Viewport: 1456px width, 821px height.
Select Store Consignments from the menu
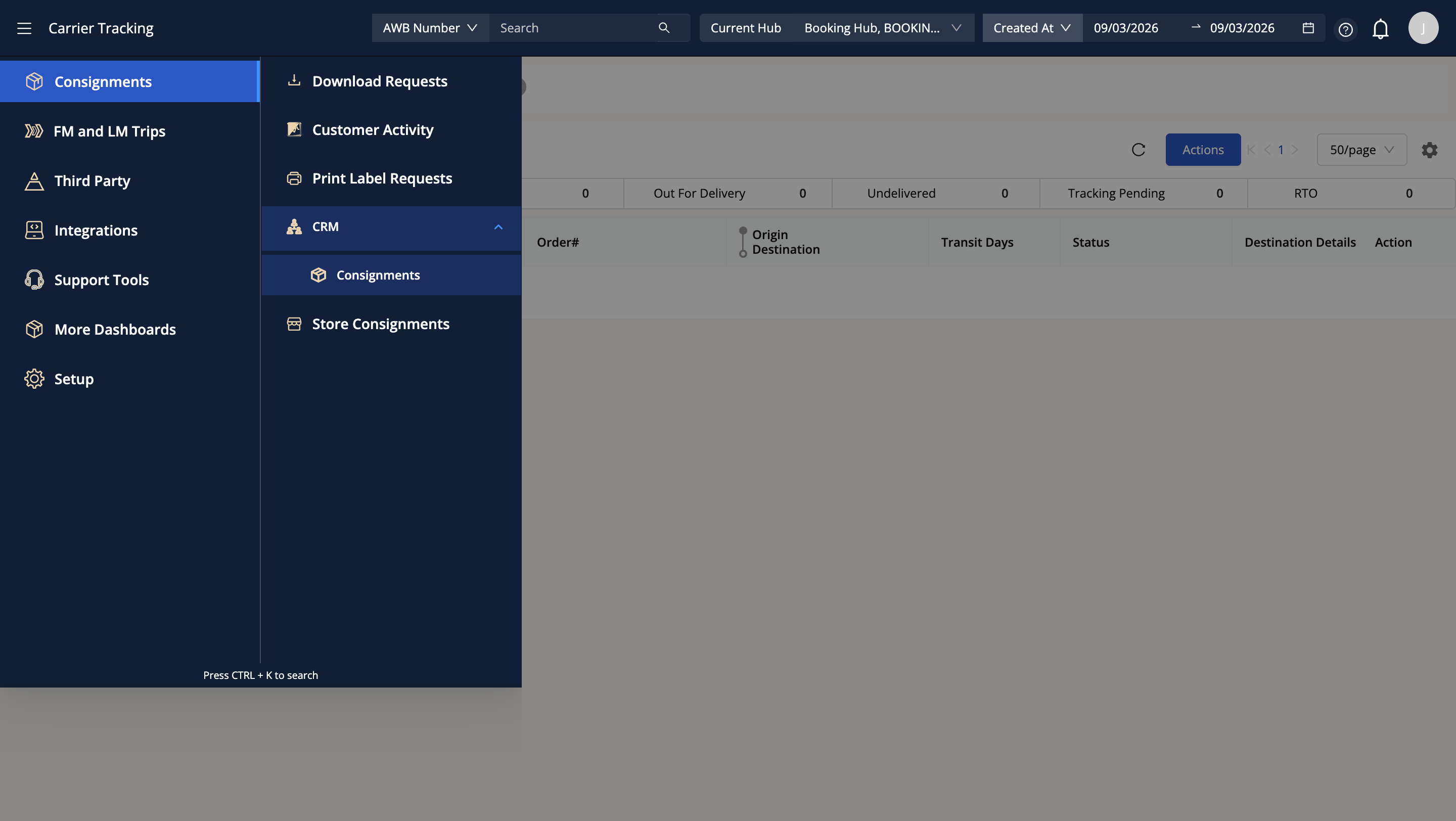pyautogui.click(x=380, y=324)
